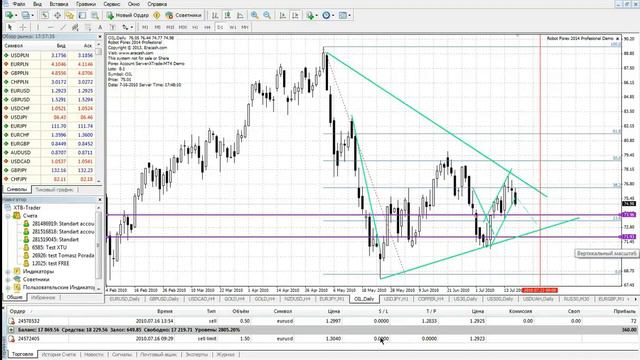The height and width of the screenshot is (360, 640).
Task: Switch timeframe to M15
Action: click(x=170, y=27)
